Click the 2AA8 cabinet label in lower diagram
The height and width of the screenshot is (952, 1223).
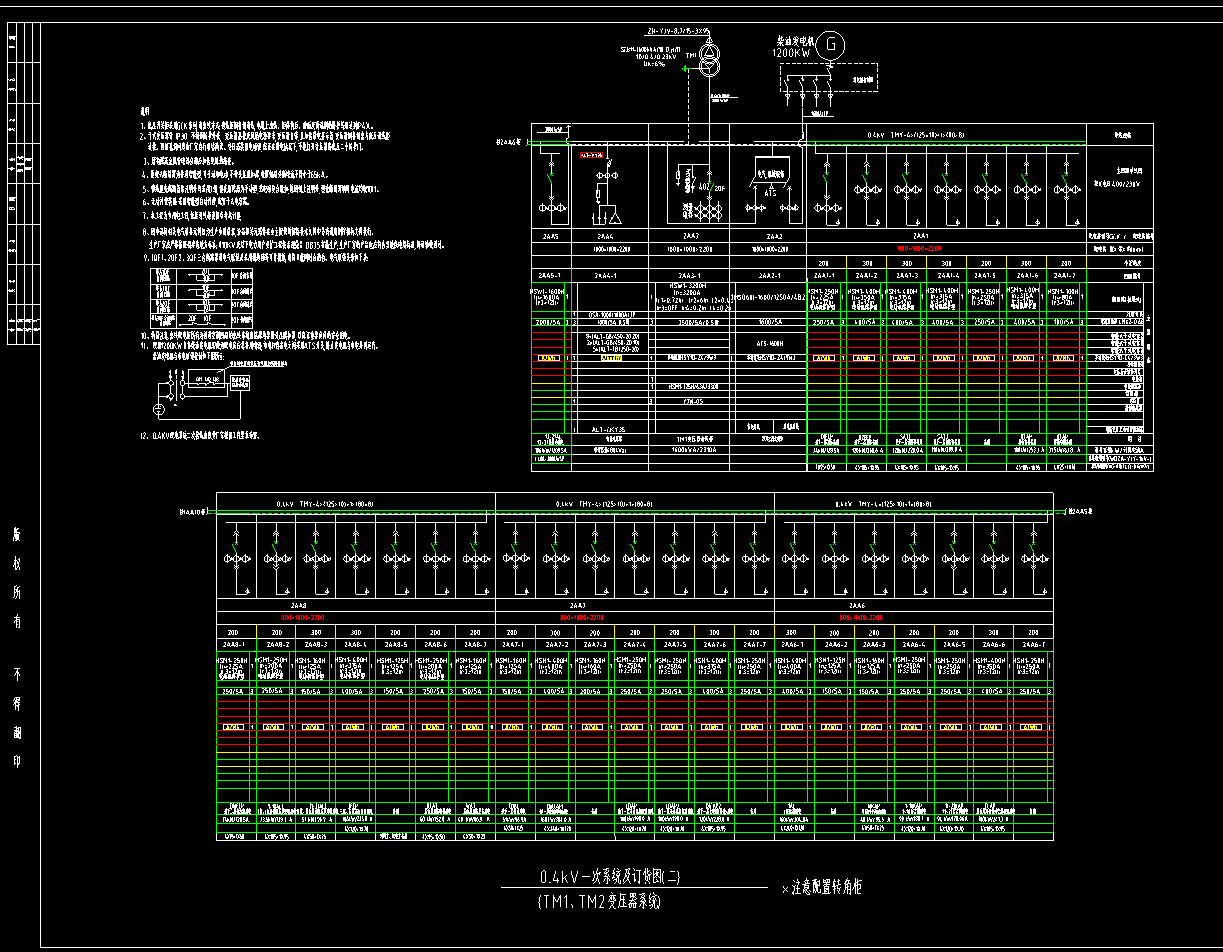pyautogui.click(x=298, y=606)
